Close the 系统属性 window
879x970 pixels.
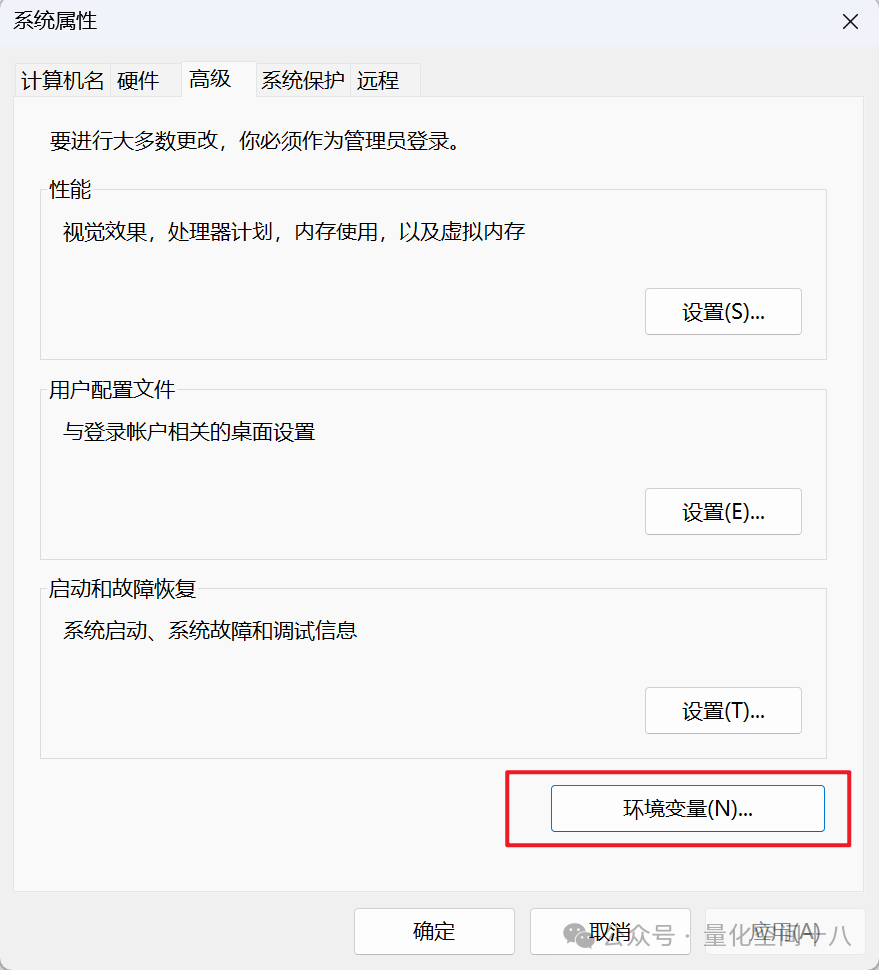(851, 22)
